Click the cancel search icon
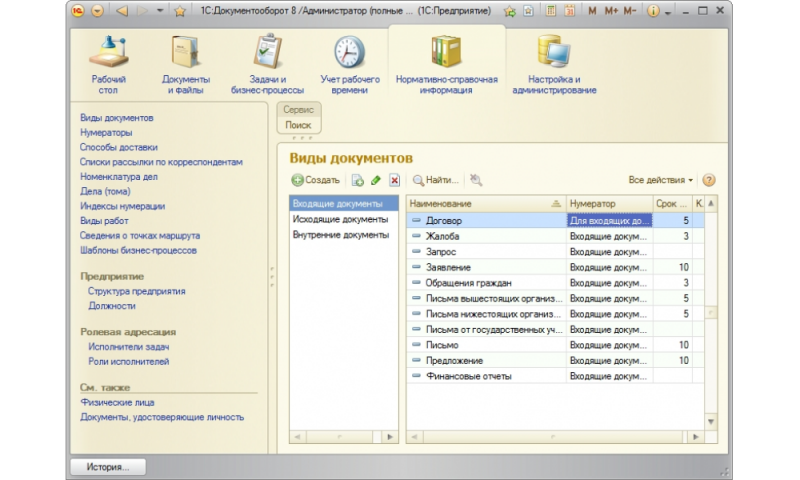The width and height of the screenshot is (800, 480). coord(476,180)
